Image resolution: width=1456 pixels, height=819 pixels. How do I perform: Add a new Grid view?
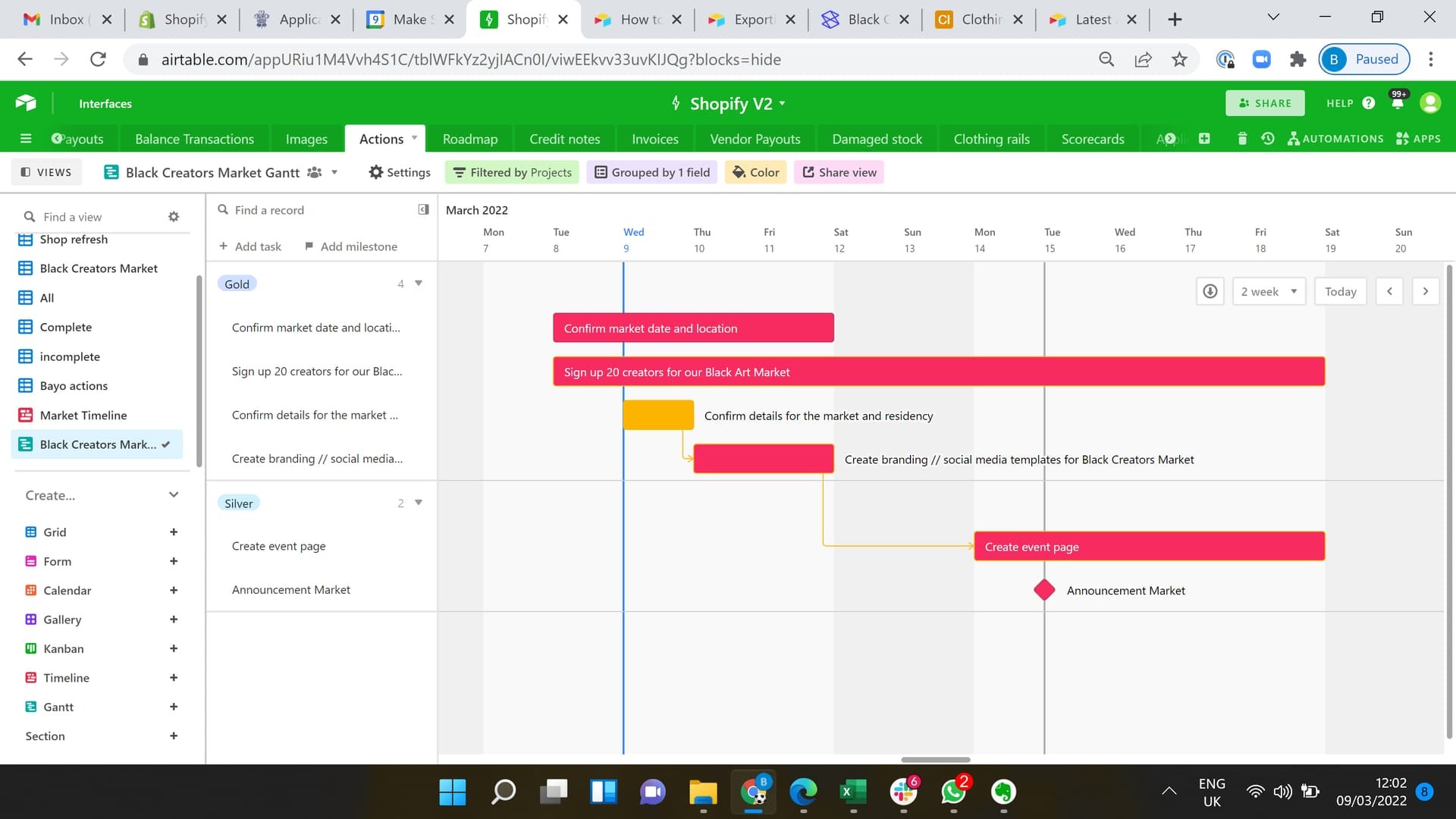(x=174, y=532)
